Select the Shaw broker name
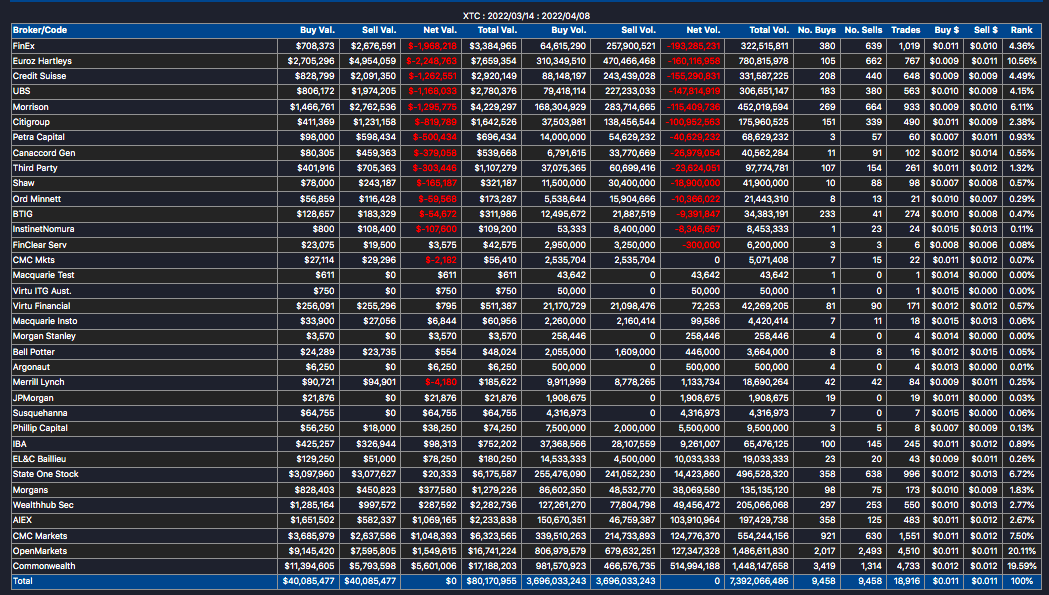Viewport: 1049px width, 595px height. coord(23,183)
